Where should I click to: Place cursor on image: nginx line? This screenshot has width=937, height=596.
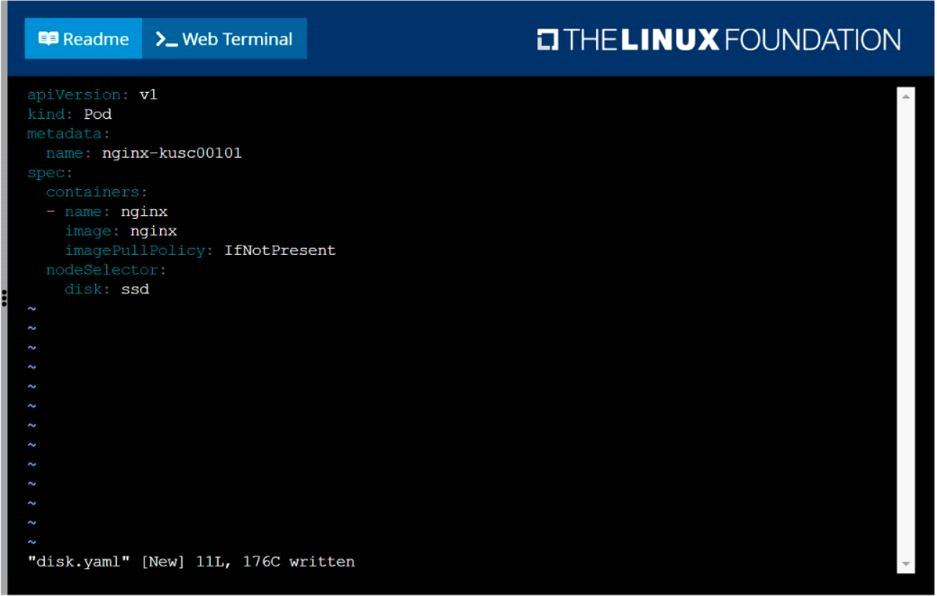tap(120, 231)
